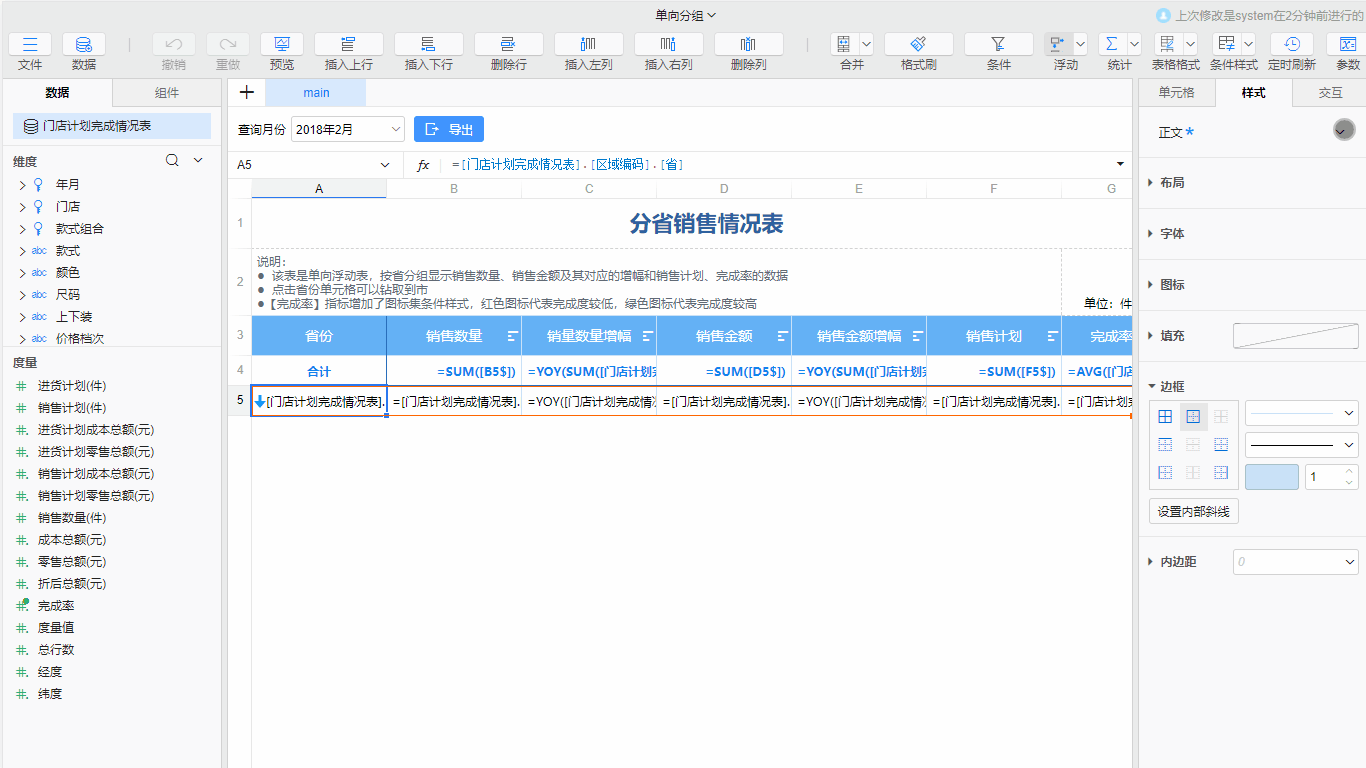This screenshot has height=768, width=1366.
Task: Open the 条件 filter condition tool
Action: click(998, 44)
